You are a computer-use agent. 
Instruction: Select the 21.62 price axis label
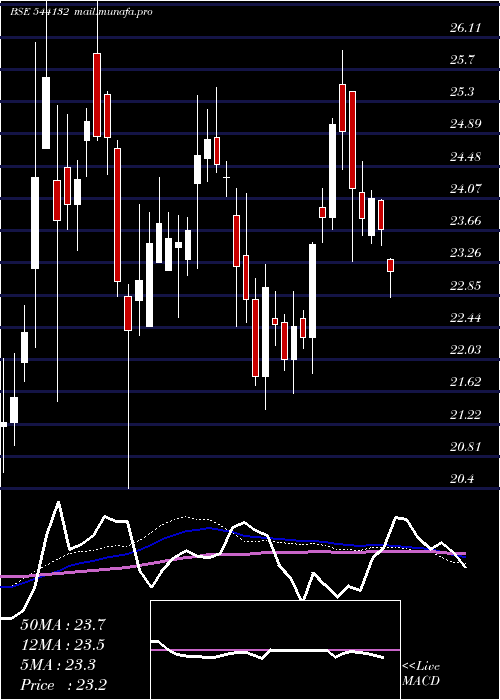(465, 382)
